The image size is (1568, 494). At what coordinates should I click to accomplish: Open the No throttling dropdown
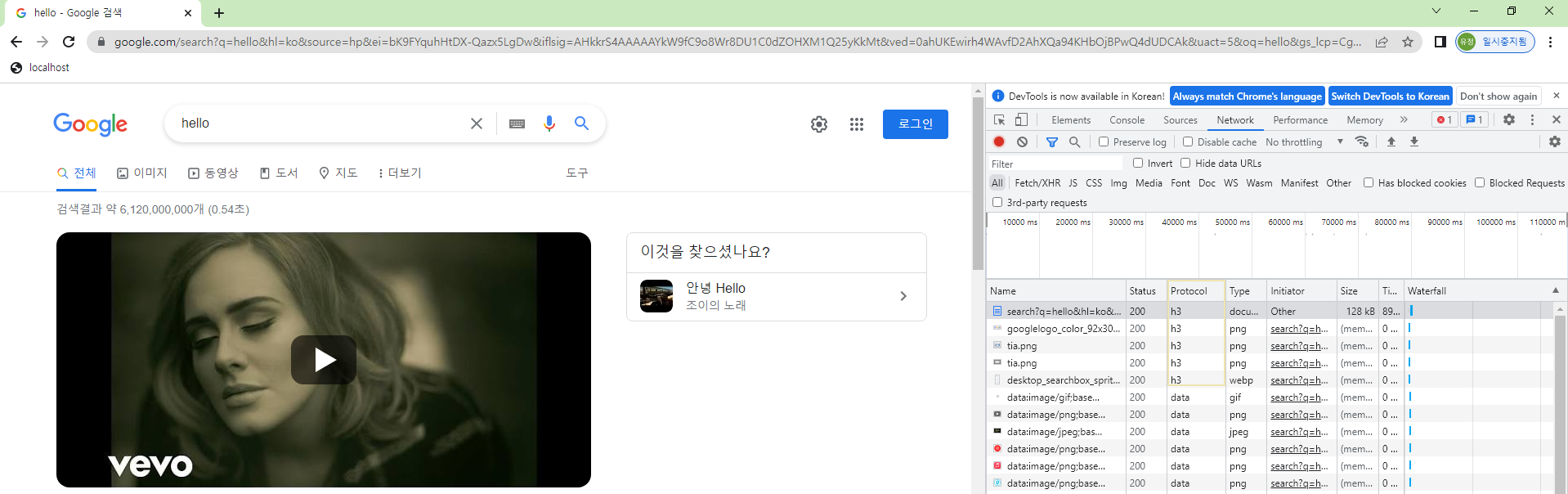pos(1305,141)
